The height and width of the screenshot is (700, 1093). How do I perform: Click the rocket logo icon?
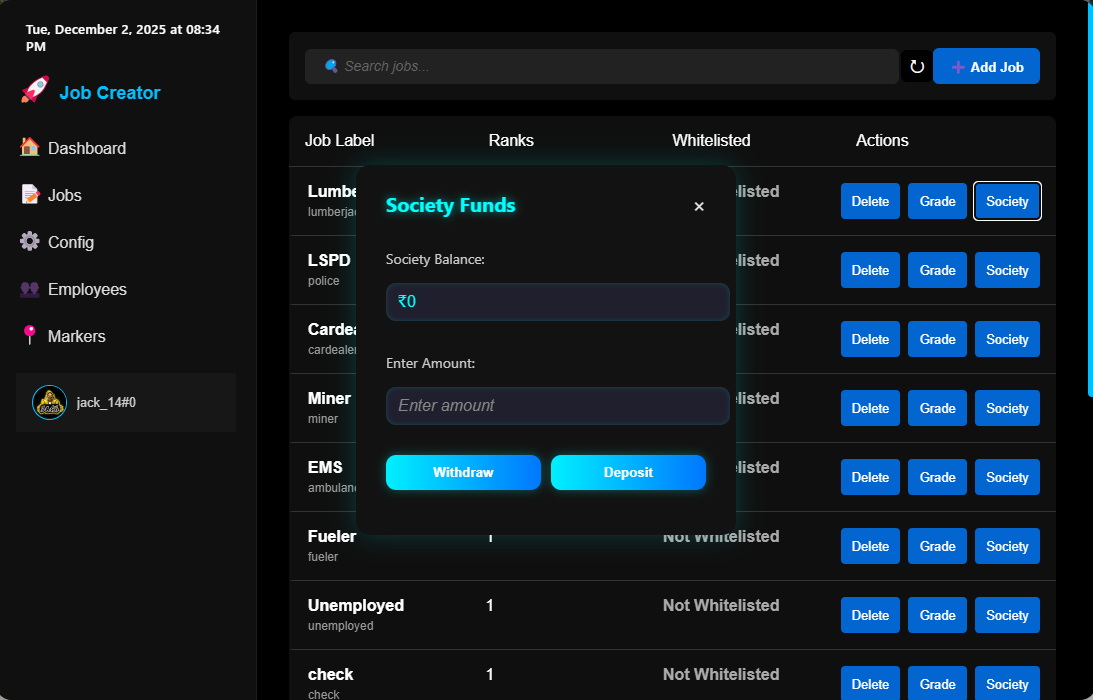click(x=35, y=90)
